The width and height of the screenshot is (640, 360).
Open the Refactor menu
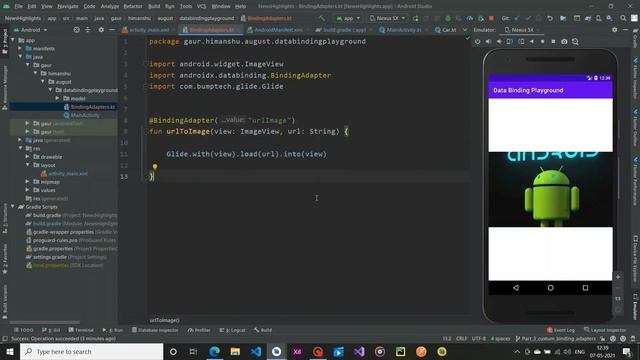[133, 6]
